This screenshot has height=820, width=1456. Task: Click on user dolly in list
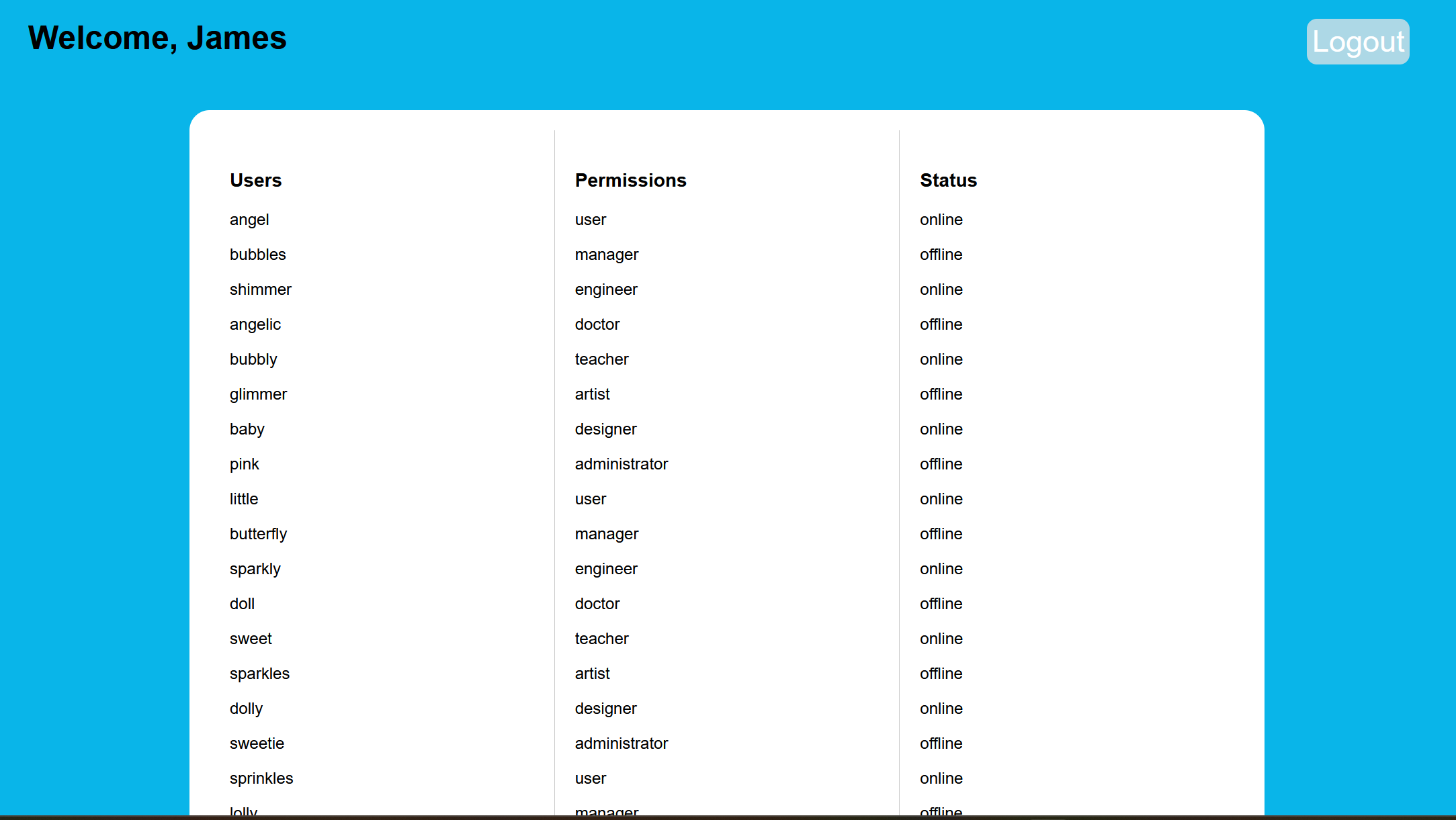pyautogui.click(x=246, y=708)
